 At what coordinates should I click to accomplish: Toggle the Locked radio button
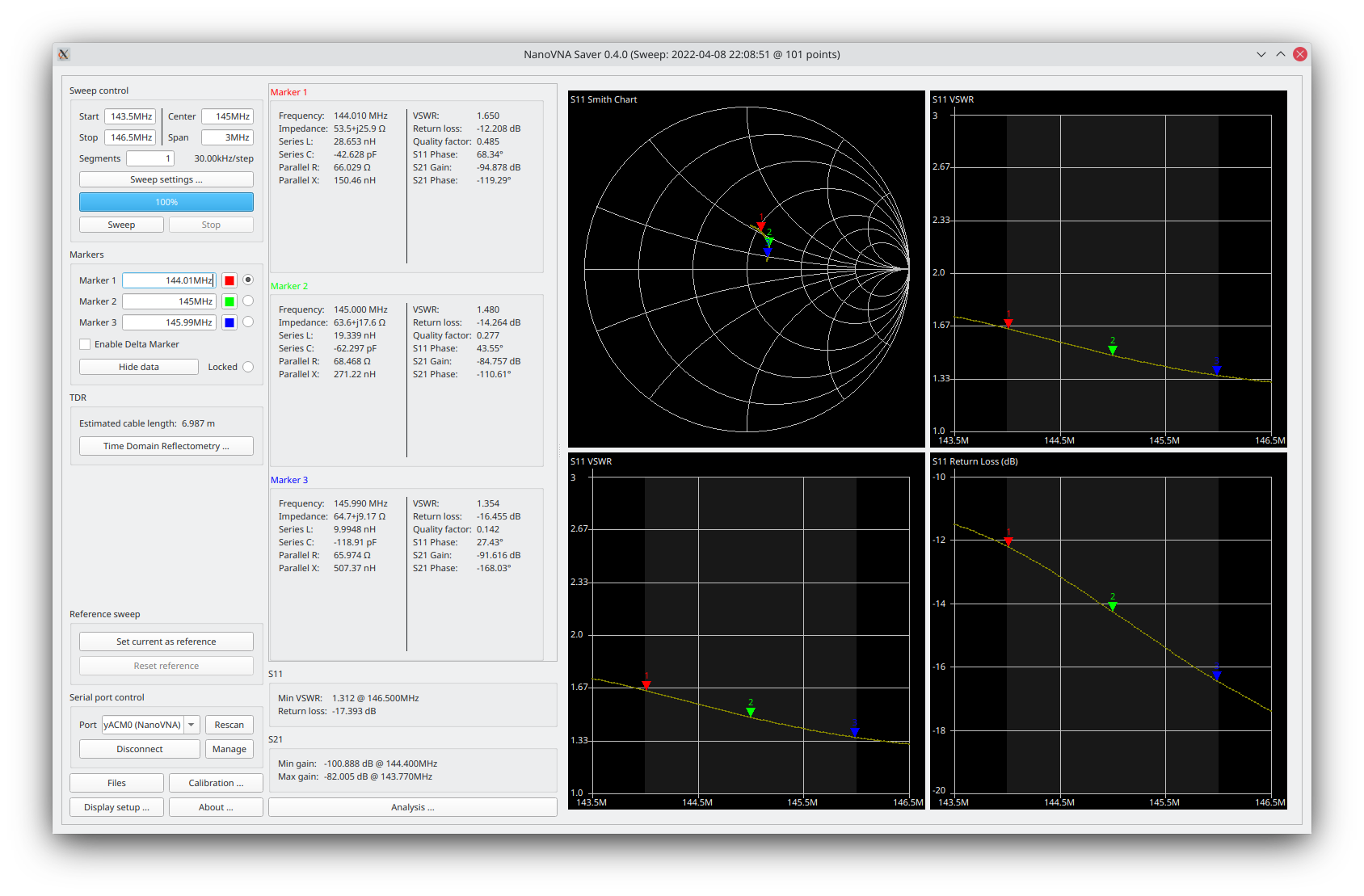pos(248,367)
